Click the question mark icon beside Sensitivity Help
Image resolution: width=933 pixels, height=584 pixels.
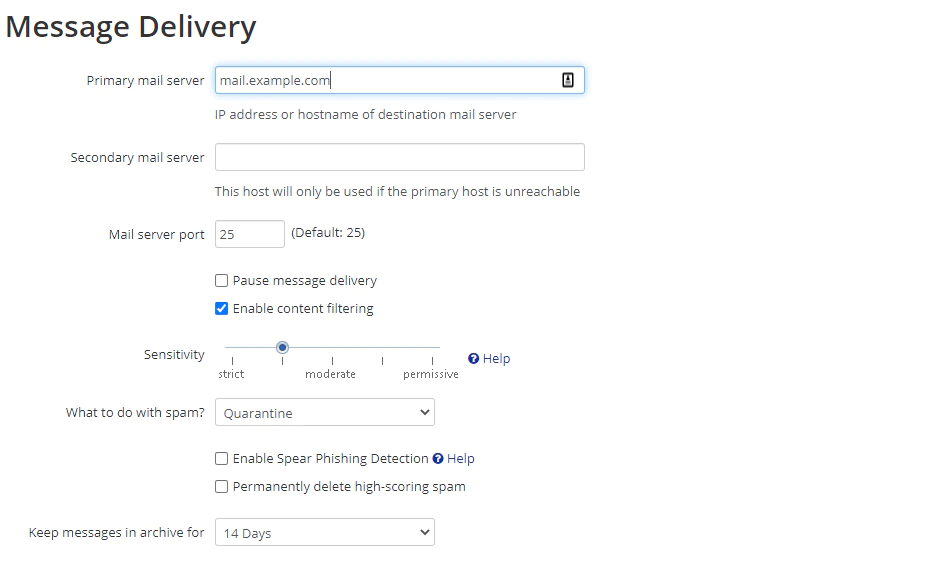(474, 358)
